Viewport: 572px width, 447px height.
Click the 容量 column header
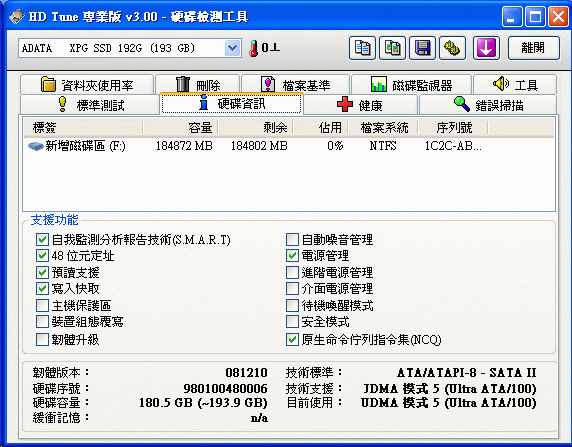(x=180, y=128)
